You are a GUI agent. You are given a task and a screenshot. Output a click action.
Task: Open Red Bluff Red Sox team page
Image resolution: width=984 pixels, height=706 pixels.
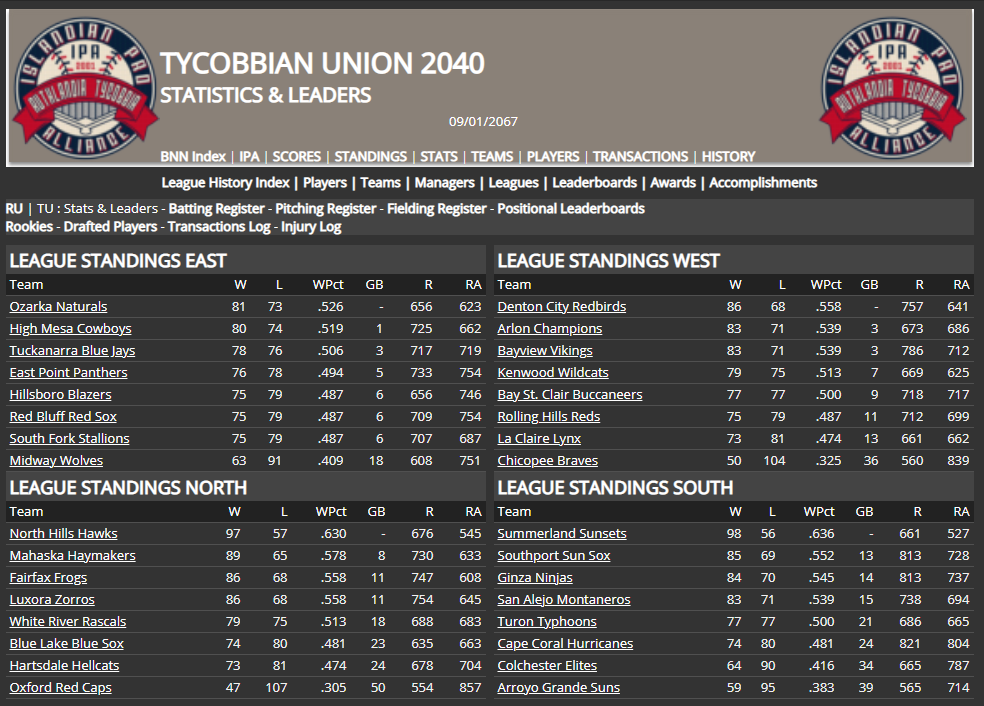pyautogui.click(x=63, y=417)
